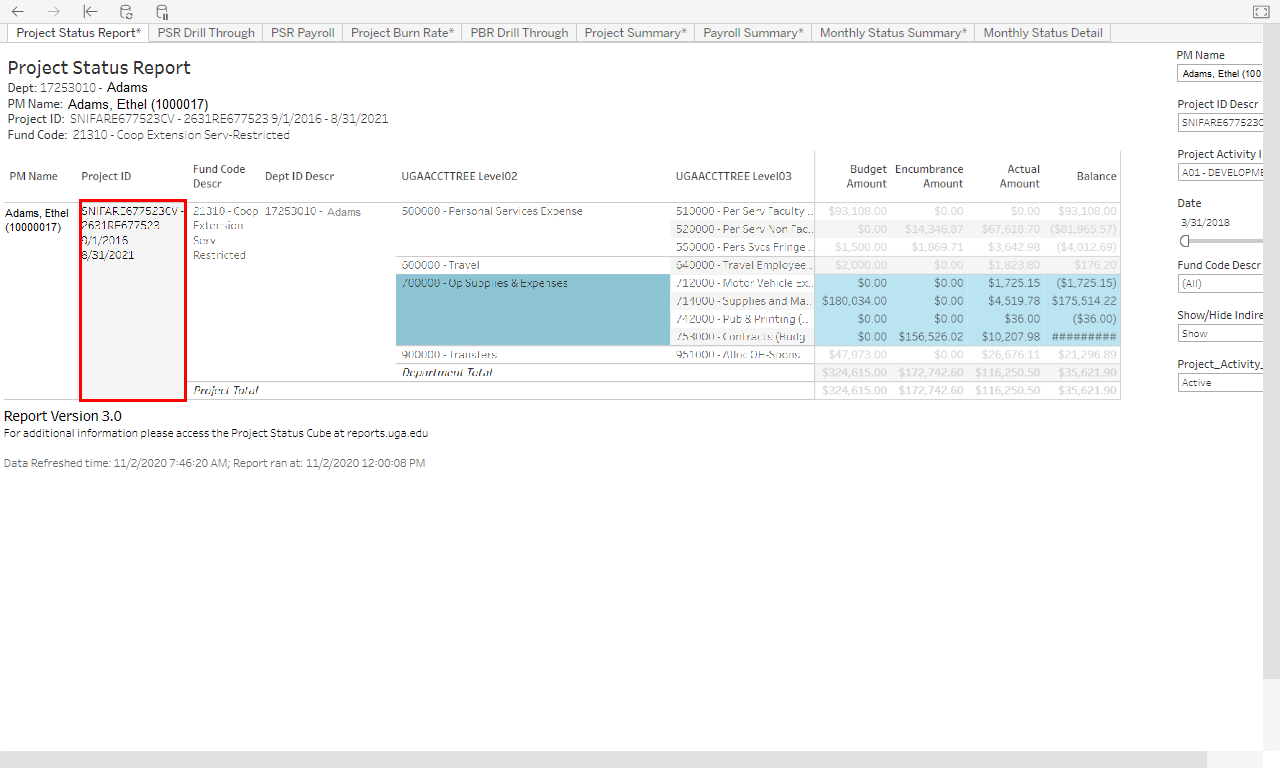
Task: Click the Dept ID Descr column header
Action: [299, 176]
